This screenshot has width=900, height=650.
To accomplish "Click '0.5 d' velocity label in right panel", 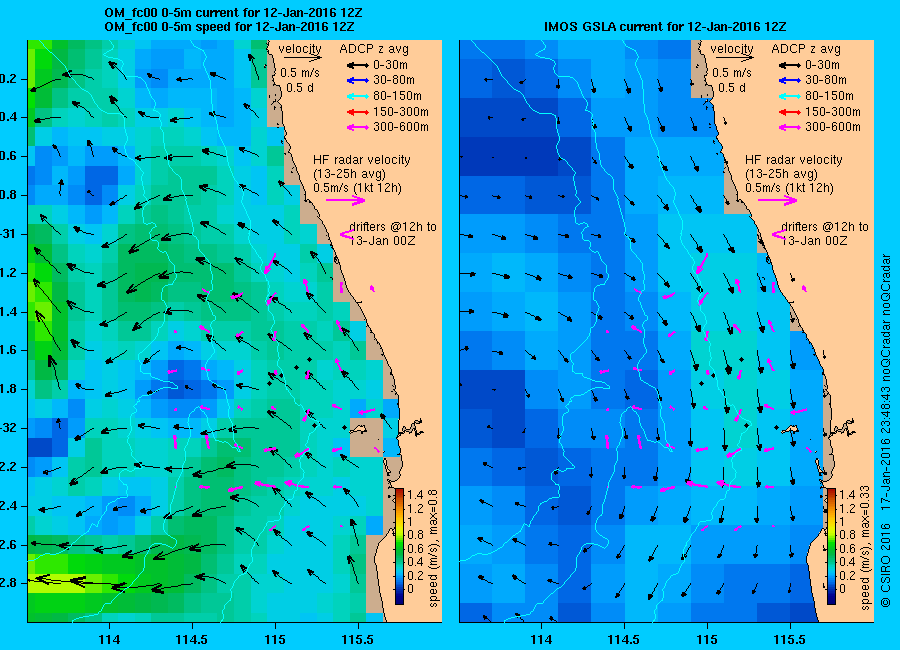I will [x=732, y=88].
